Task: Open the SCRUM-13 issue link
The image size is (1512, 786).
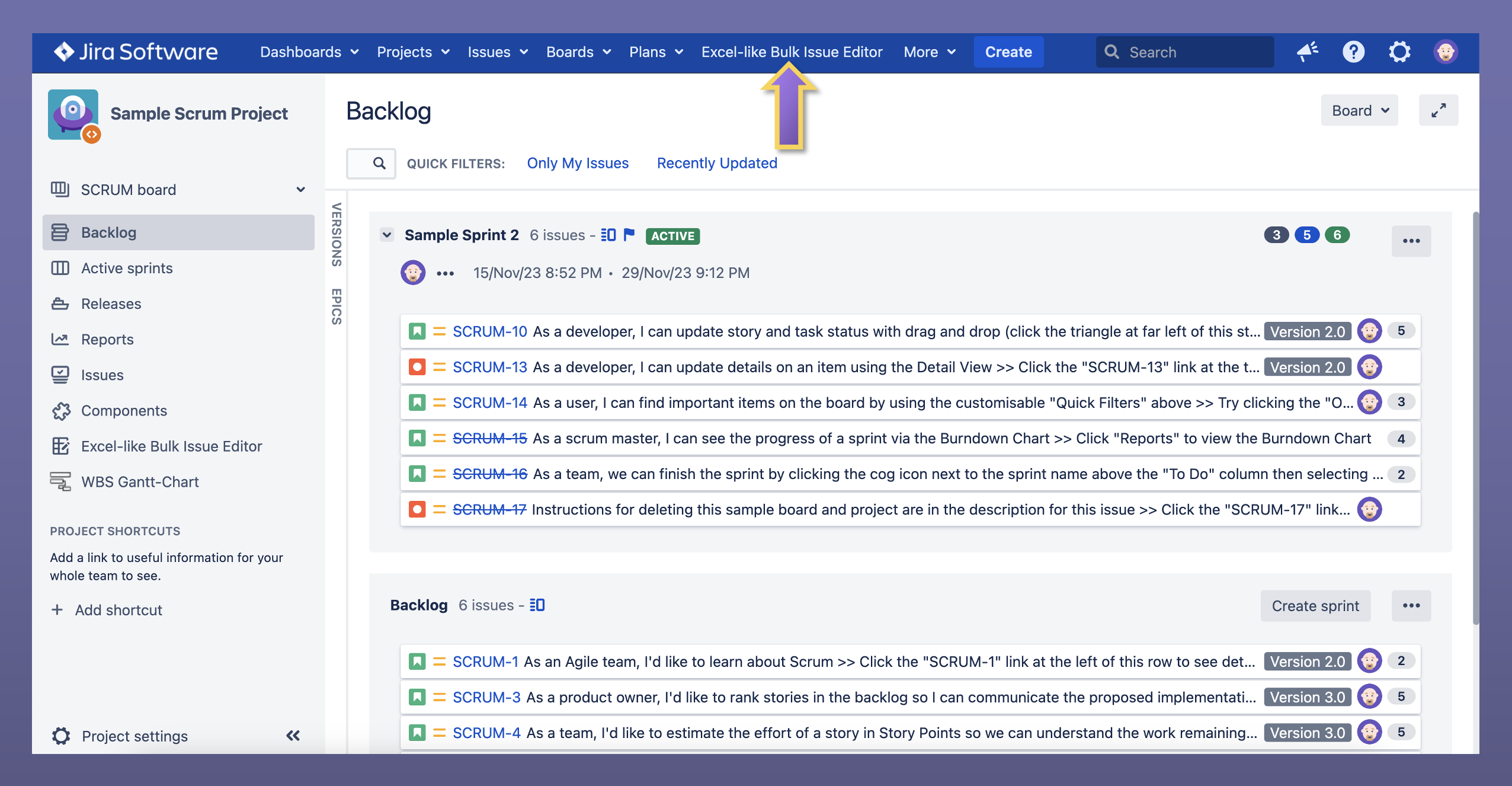Action: click(489, 367)
